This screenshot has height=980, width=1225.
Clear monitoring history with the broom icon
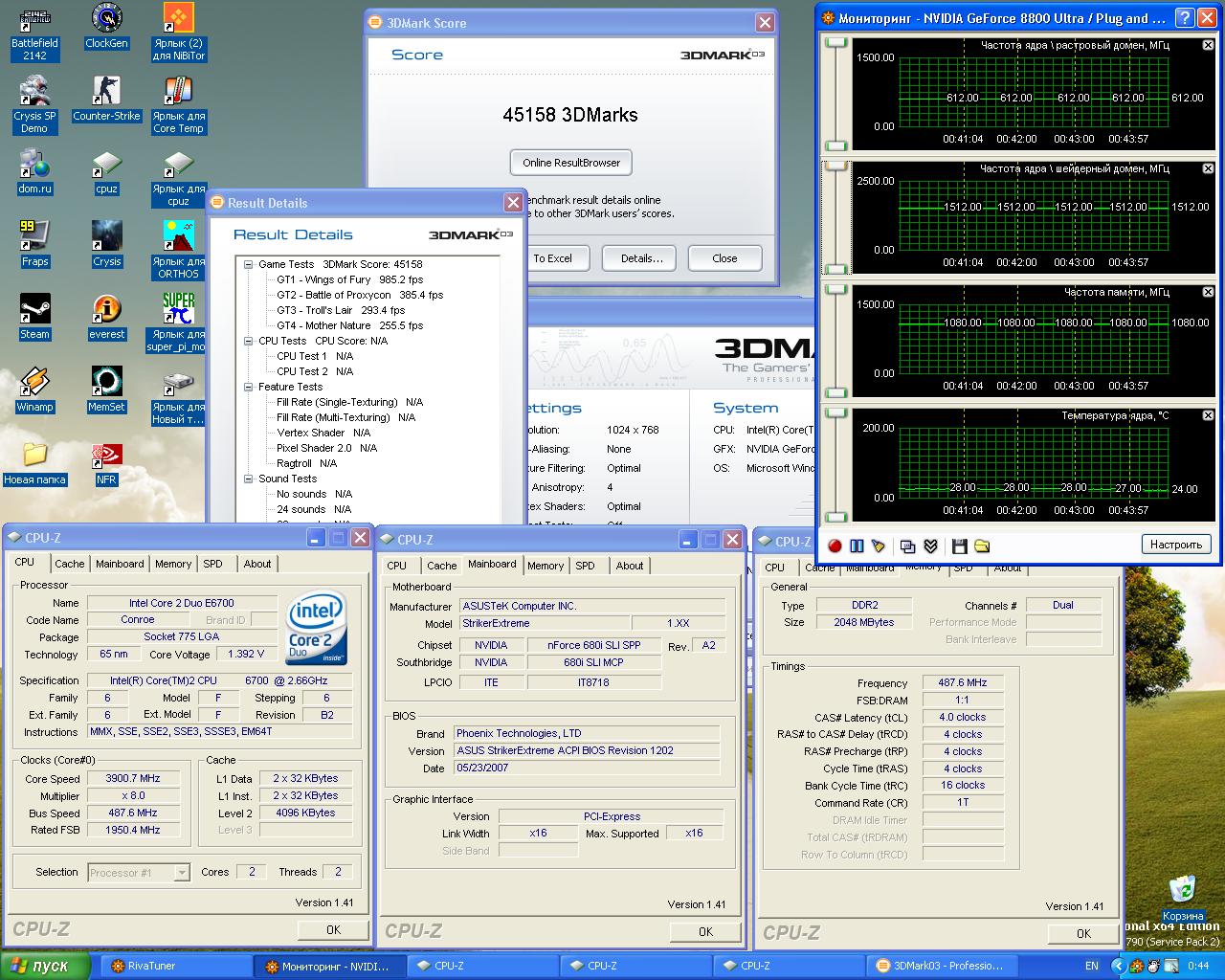(879, 546)
